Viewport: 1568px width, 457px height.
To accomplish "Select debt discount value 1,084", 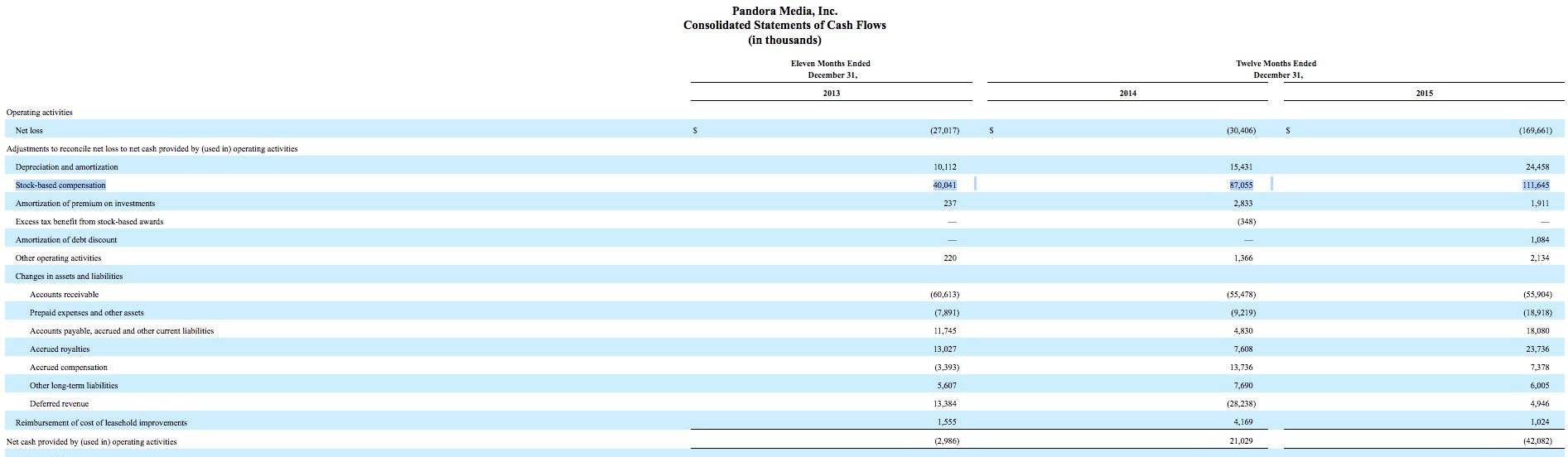I will tap(1540, 239).
